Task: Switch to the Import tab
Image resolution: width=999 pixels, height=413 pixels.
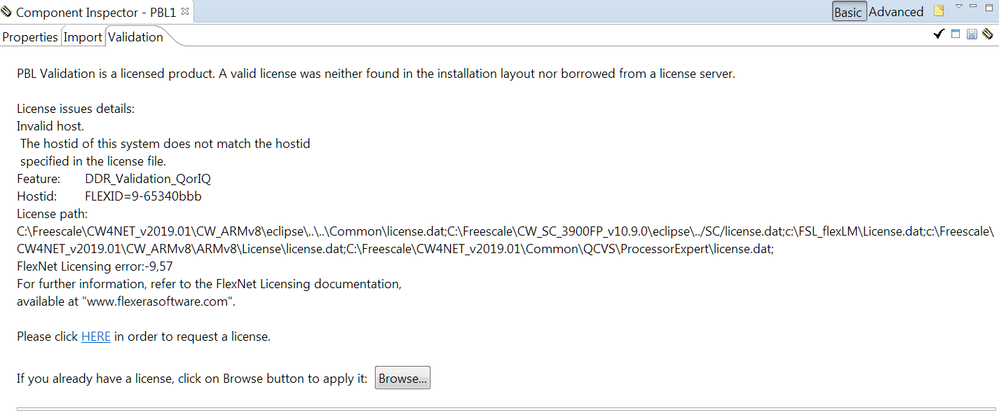Action: pyautogui.click(x=83, y=37)
